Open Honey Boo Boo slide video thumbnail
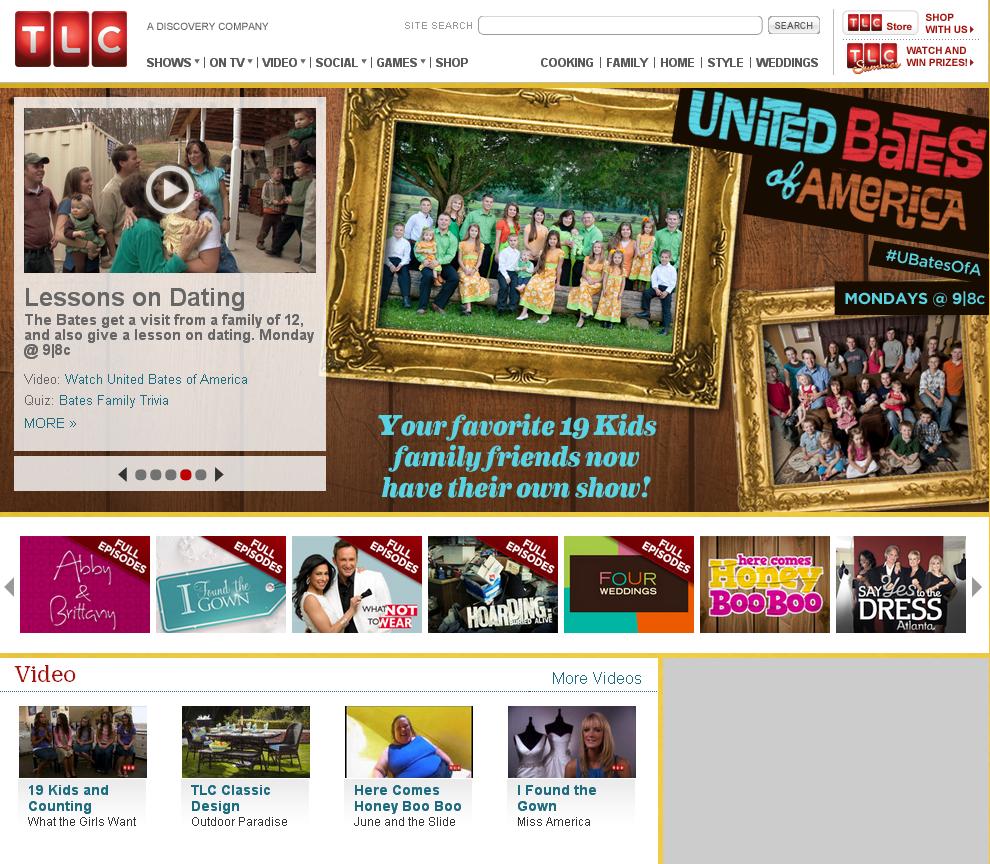Image resolution: width=990 pixels, height=864 pixels. pos(409,741)
